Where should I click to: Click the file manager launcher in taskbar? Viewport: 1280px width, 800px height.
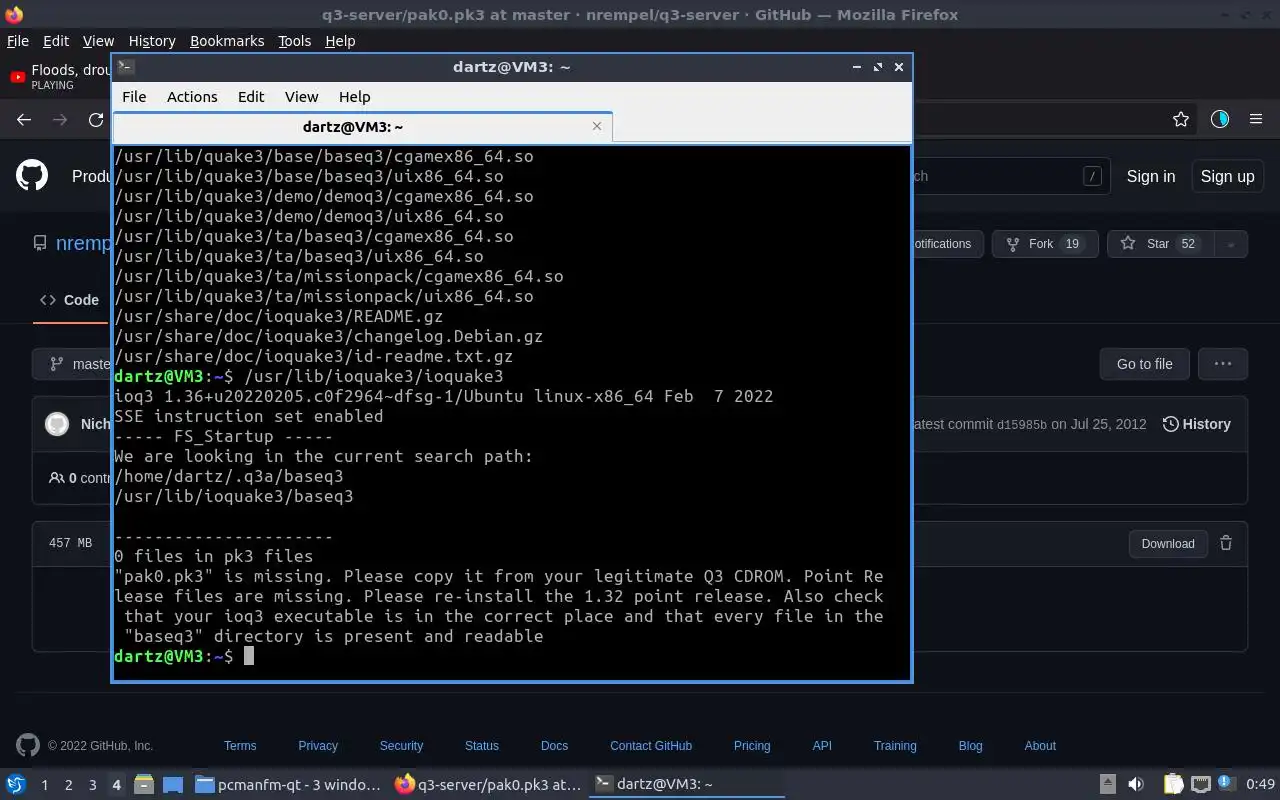coord(144,784)
